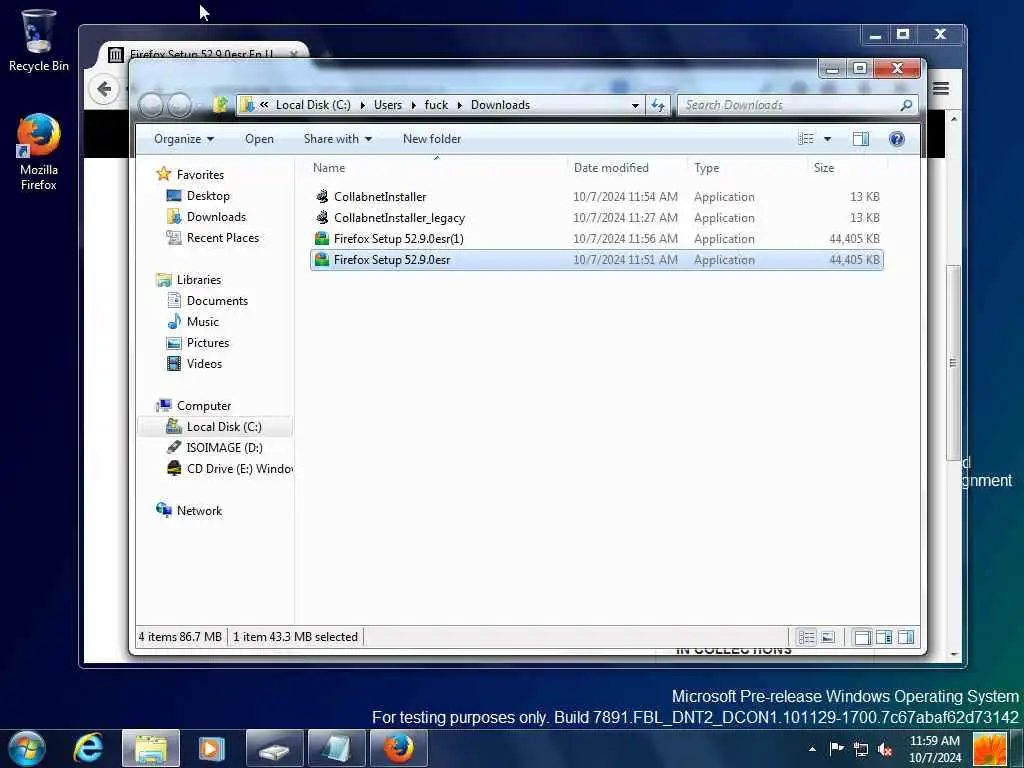Click the Explorer back navigation button
The width and height of the screenshot is (1024, 768).
coord(152,104)
